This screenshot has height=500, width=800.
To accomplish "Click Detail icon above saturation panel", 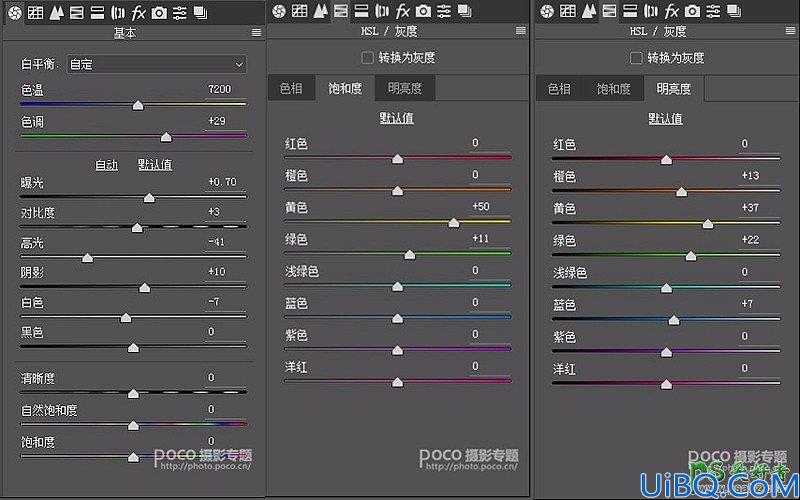I will coord(320,11).
